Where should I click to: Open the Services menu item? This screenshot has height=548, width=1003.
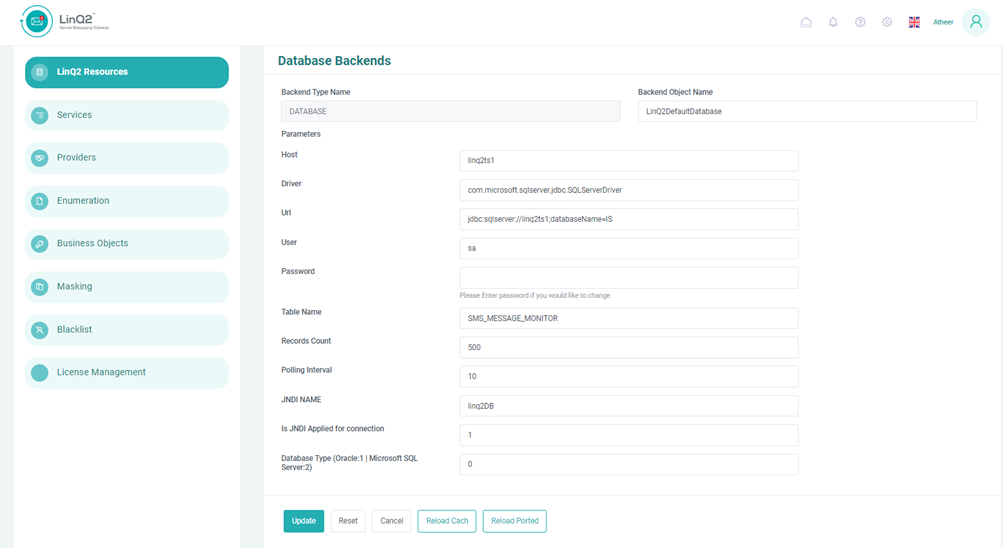(x=127, y=115)
